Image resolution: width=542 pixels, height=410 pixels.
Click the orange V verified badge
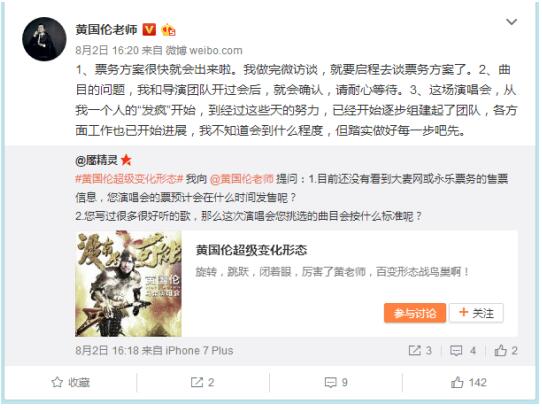[x=149, y=30]
